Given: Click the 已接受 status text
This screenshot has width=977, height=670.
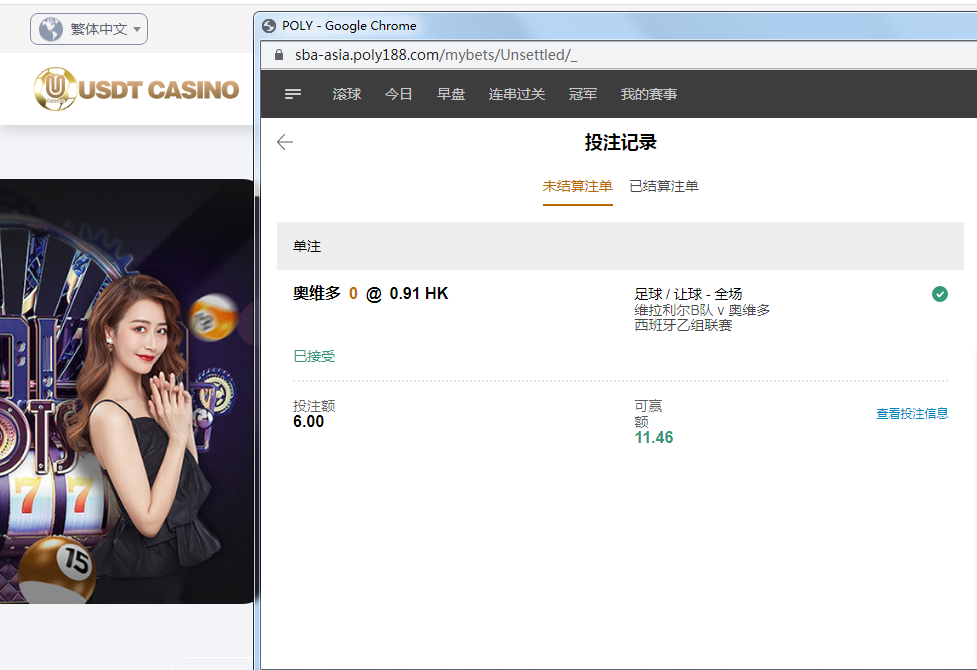Looking at the screenshot, I should click(x=314, y=357).
